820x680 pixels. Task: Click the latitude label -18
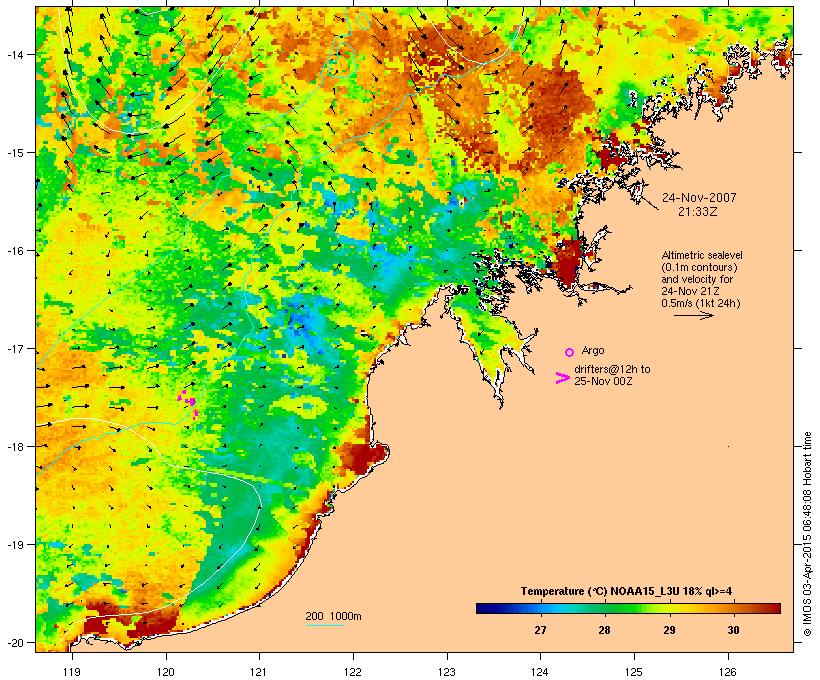[14, 446]
